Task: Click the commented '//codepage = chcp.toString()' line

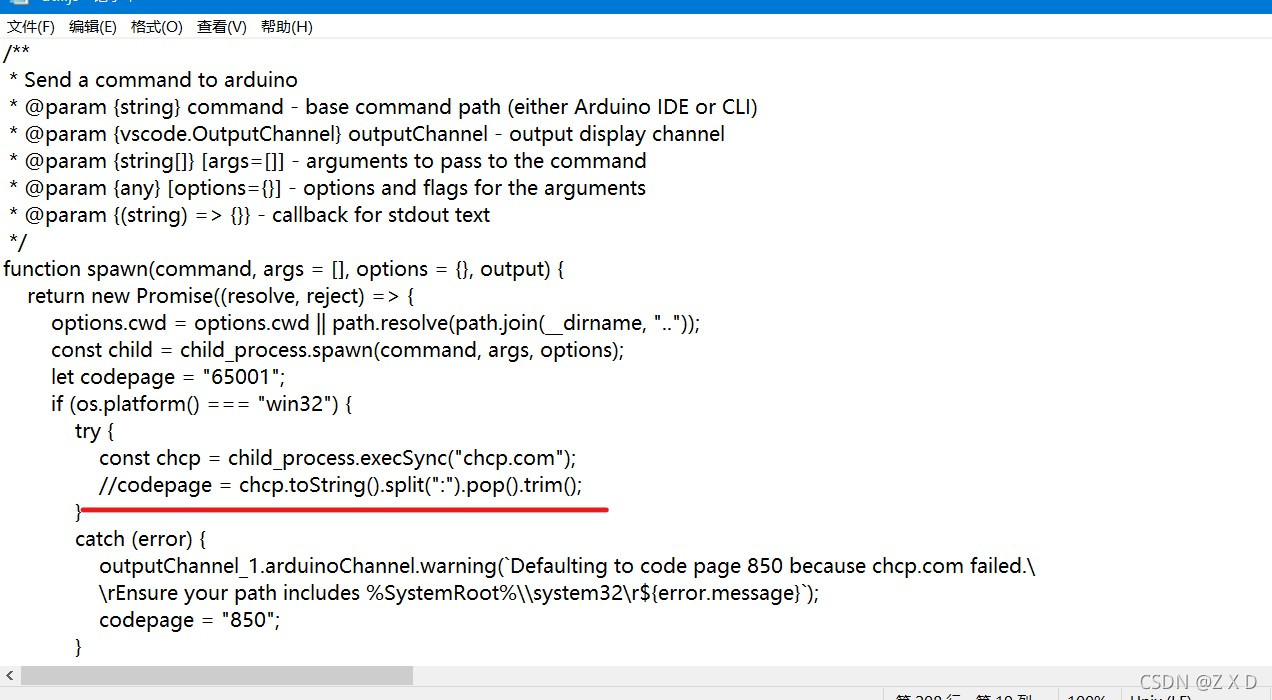Action: (340, 485)
